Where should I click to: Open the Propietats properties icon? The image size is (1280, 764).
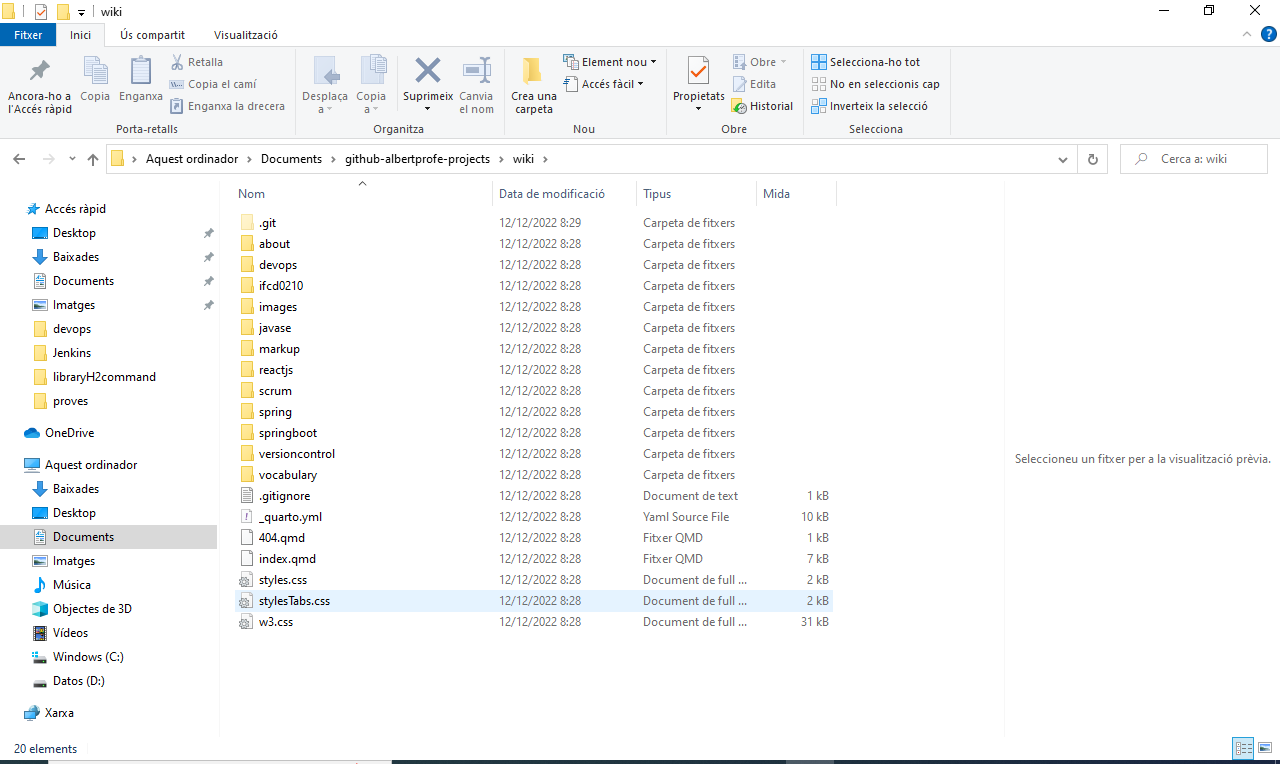click(698, 72)
